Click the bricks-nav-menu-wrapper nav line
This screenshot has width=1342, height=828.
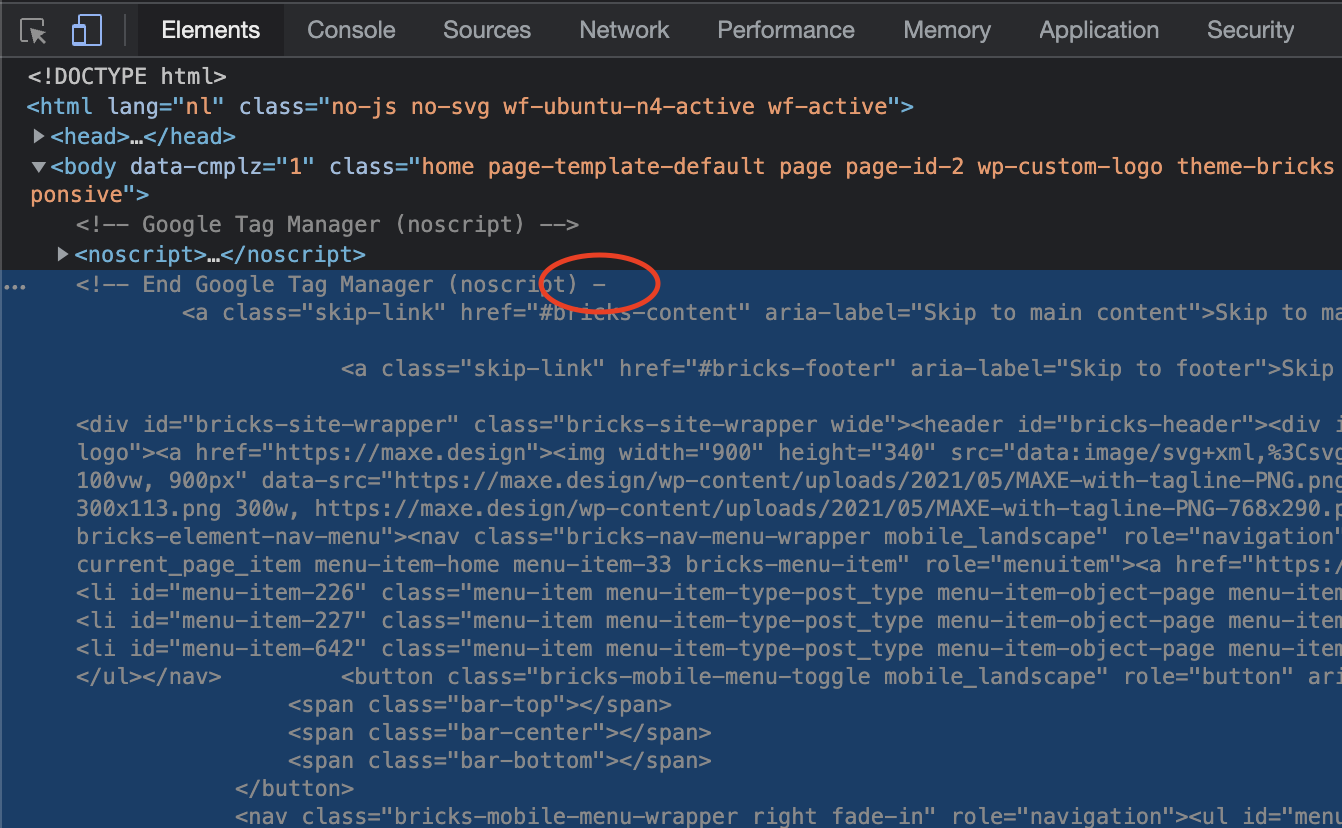pos(709,537)
